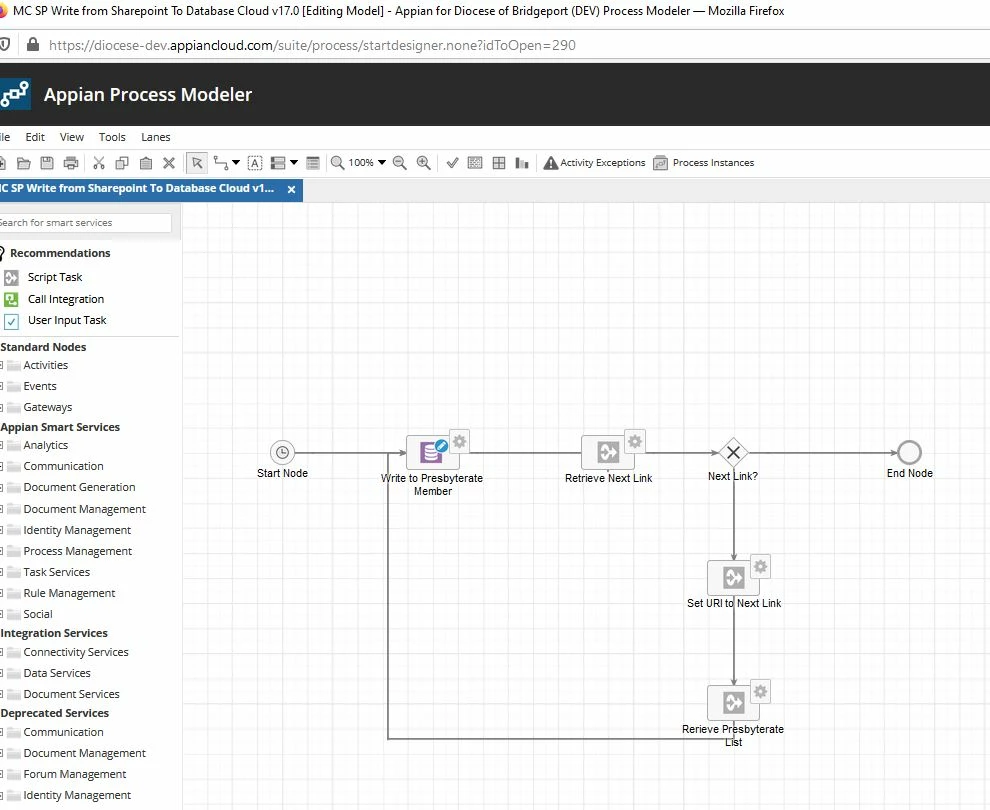990x810 pixels.
Task: Copy the selected node
Action: pos(122,164)
